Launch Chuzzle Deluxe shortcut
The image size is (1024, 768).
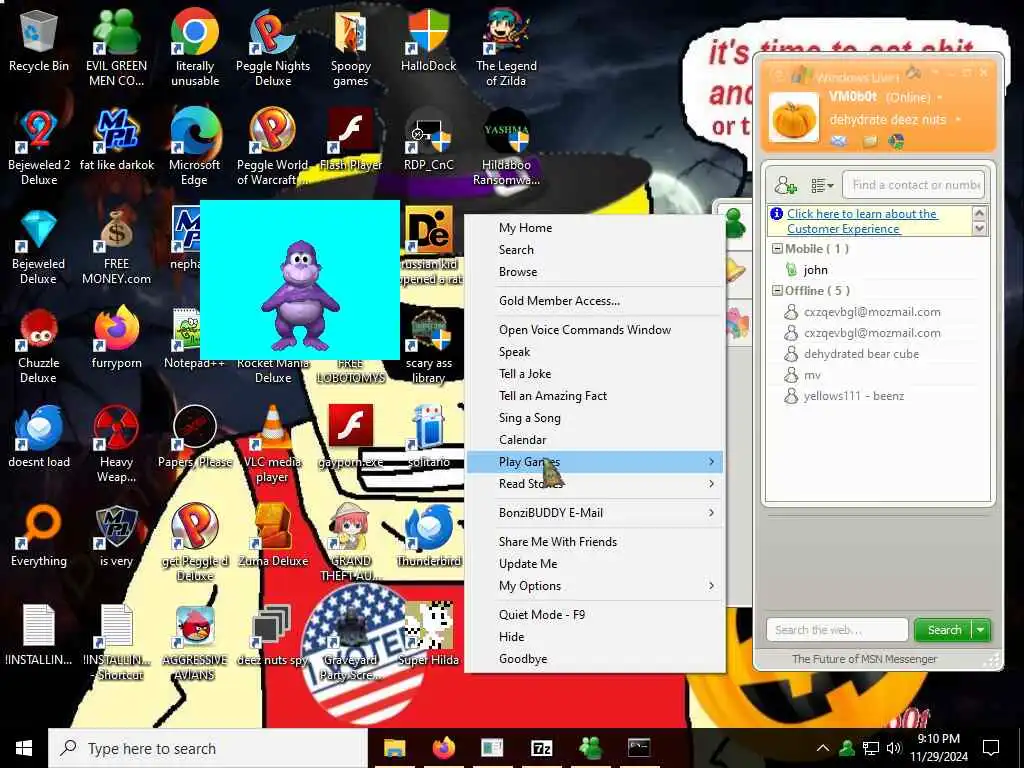39,346
